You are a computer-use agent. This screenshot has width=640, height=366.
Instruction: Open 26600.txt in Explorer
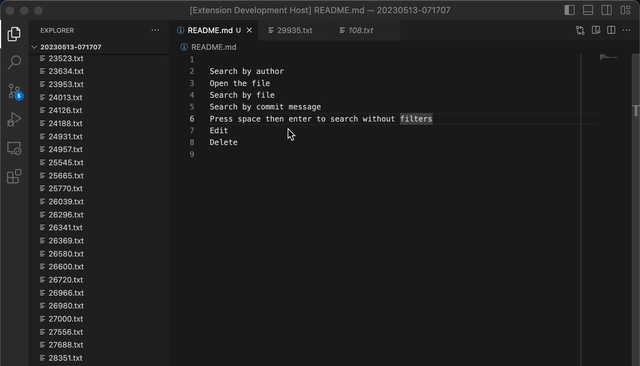99,266
